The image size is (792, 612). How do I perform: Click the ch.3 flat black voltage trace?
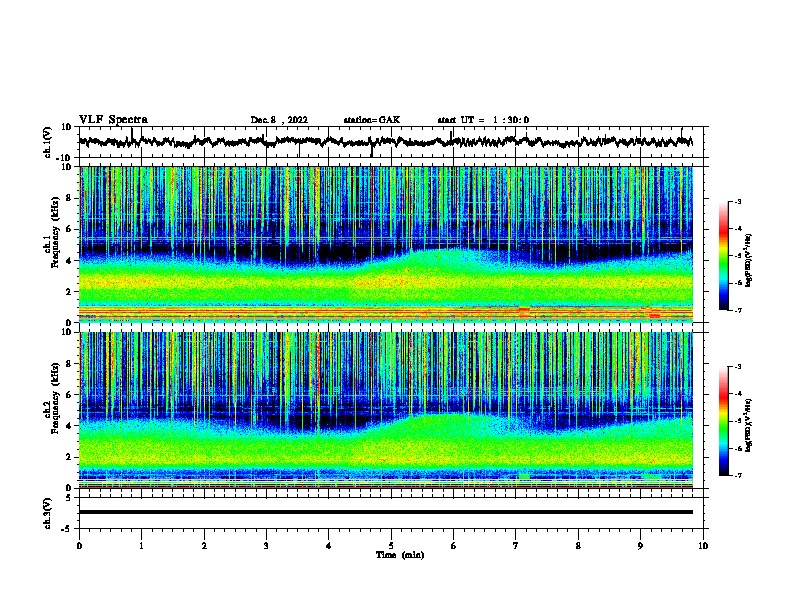[386, 512]
